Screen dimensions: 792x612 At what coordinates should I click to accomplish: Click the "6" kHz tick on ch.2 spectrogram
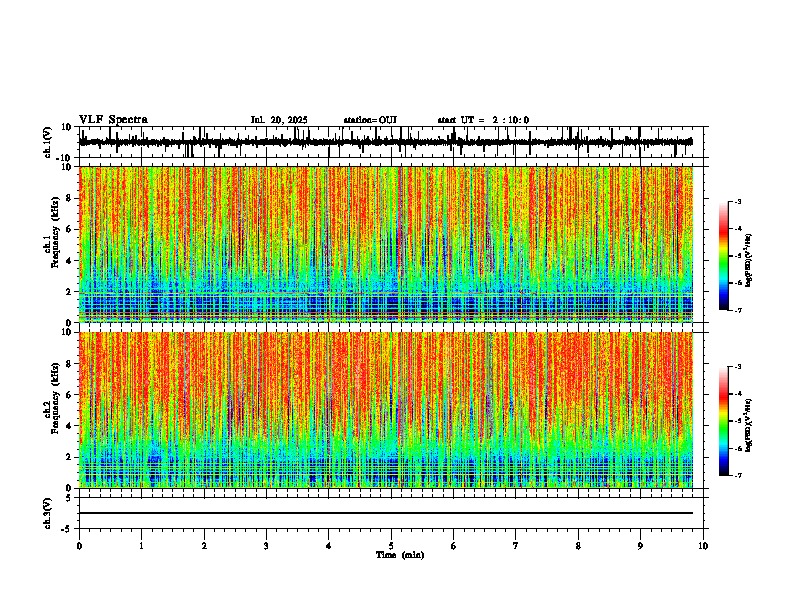pyautogui.click(x=69, y=395)
